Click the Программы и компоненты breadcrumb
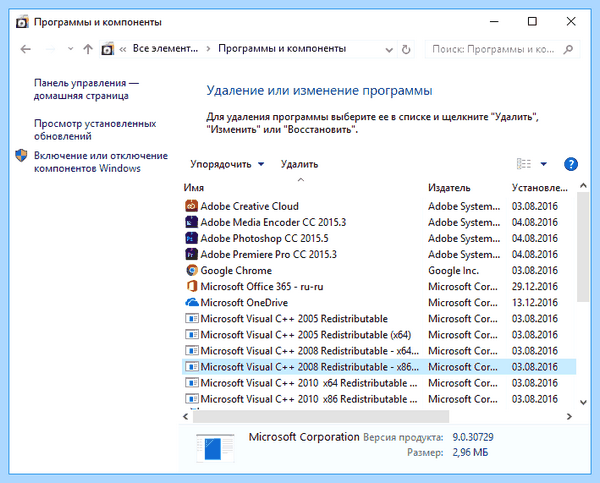 click(282, 49)
